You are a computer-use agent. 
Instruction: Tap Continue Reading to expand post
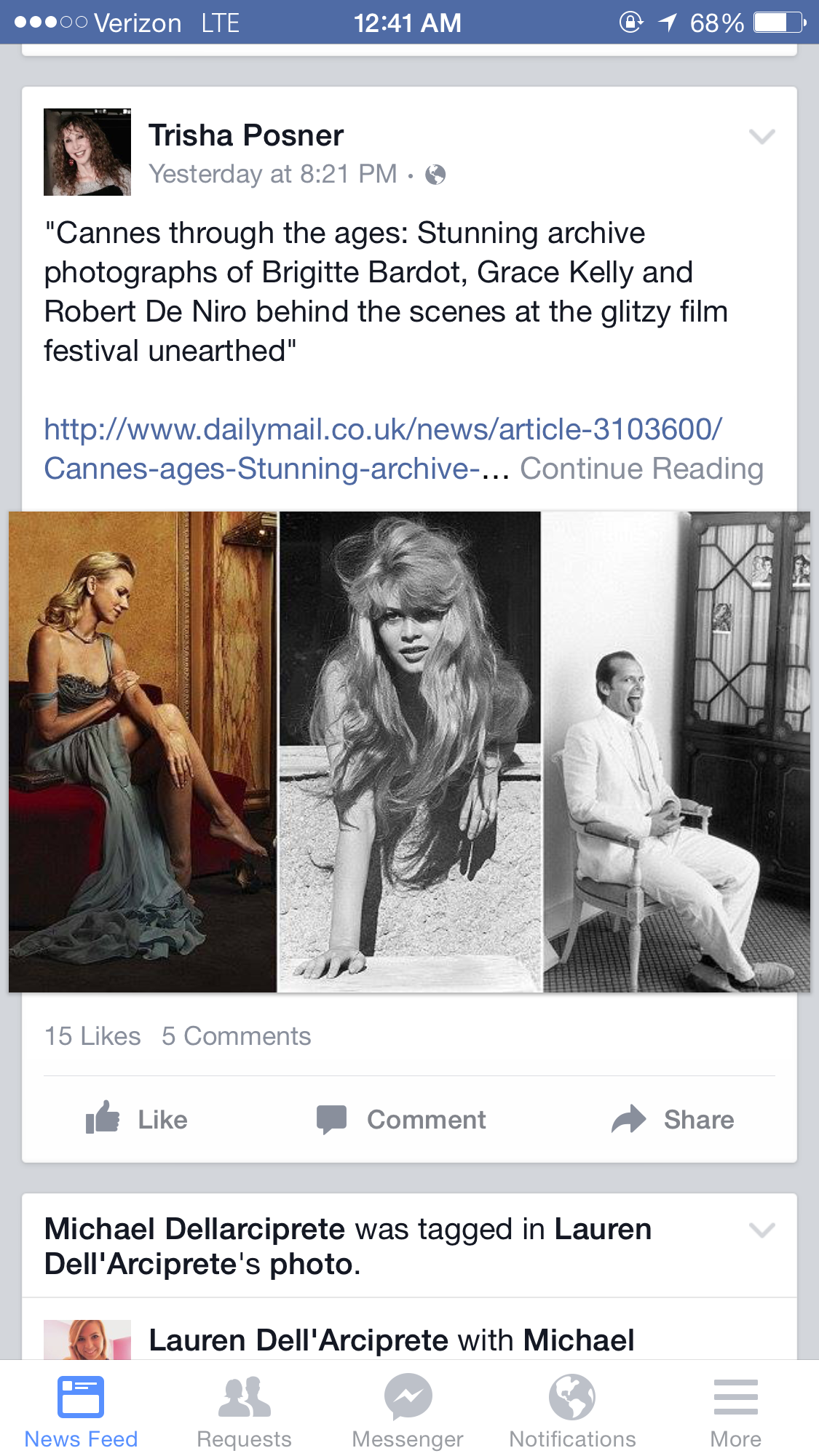(641, 469)
